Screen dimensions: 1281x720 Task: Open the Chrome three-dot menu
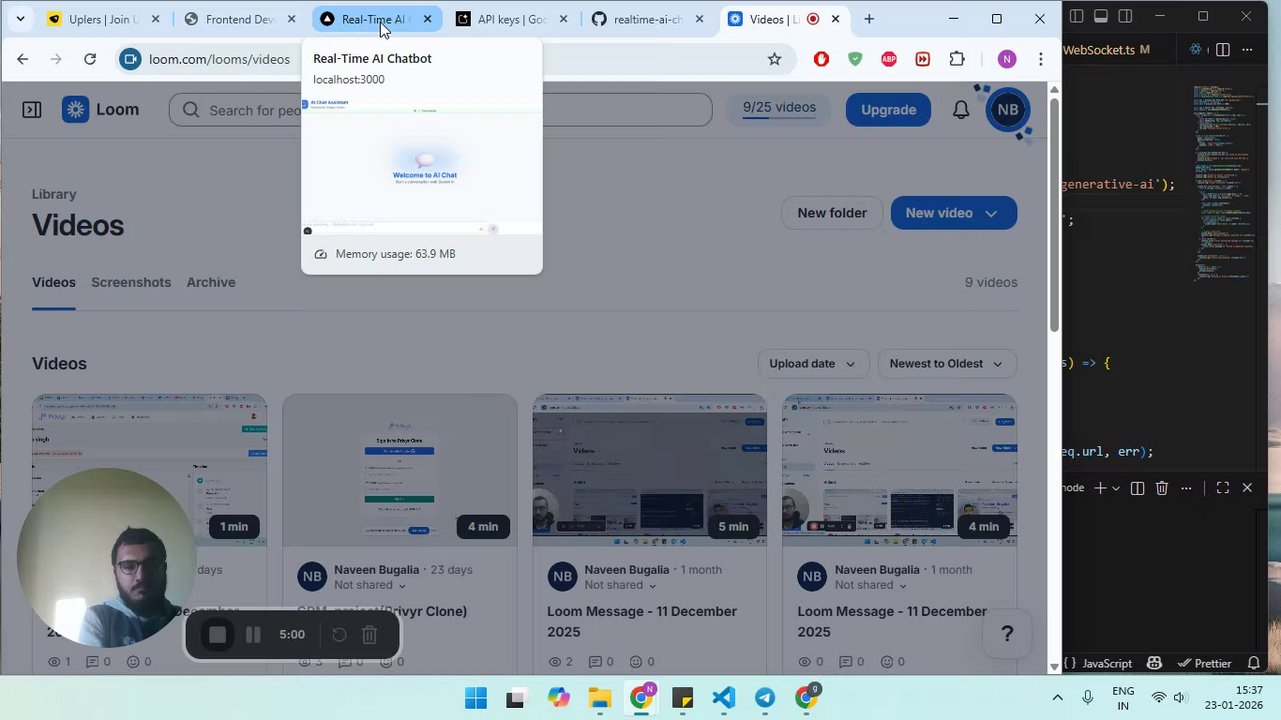1041,59
